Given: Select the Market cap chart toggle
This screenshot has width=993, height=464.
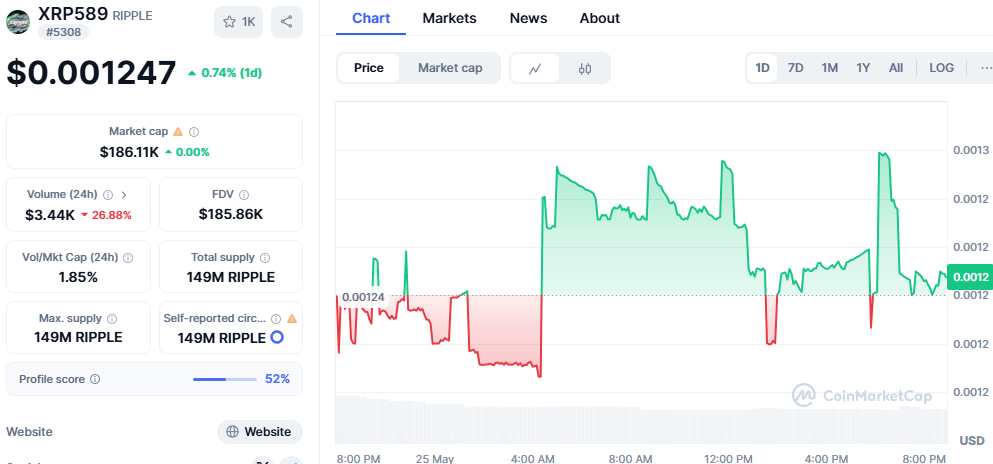Looking at the screenshot, I should [x=450, y=68].
